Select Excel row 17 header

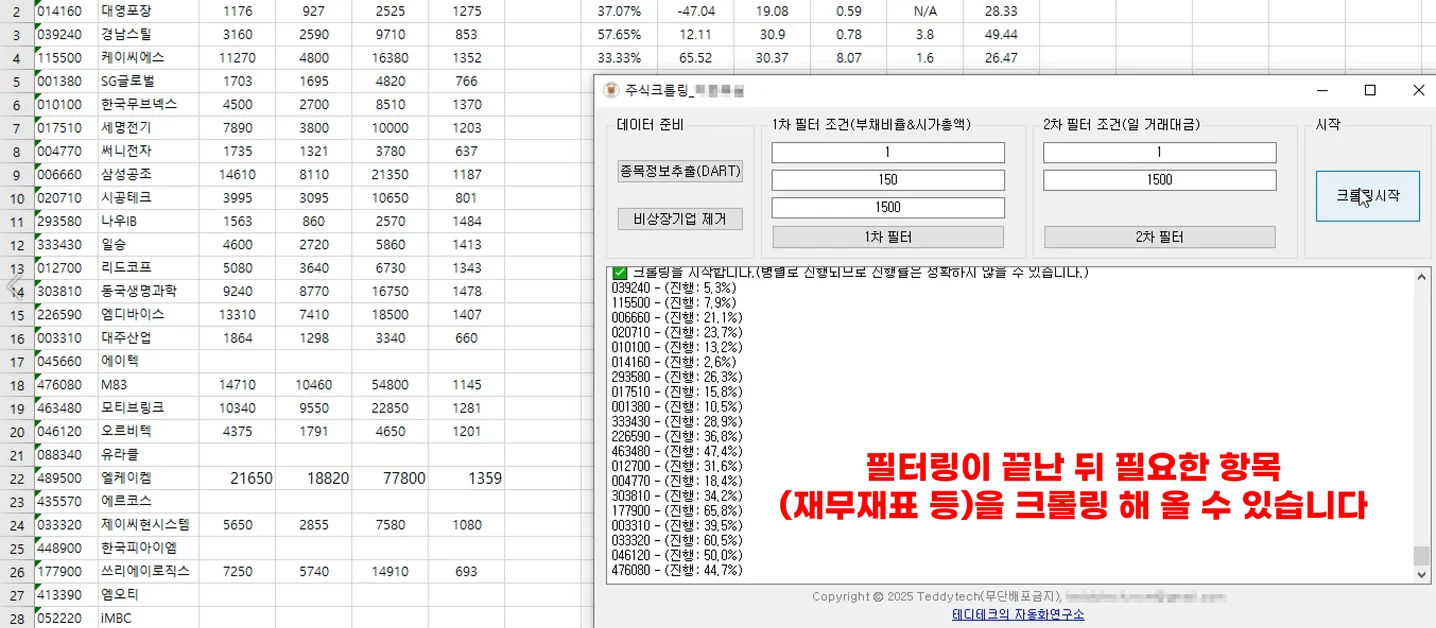[16, 362]
